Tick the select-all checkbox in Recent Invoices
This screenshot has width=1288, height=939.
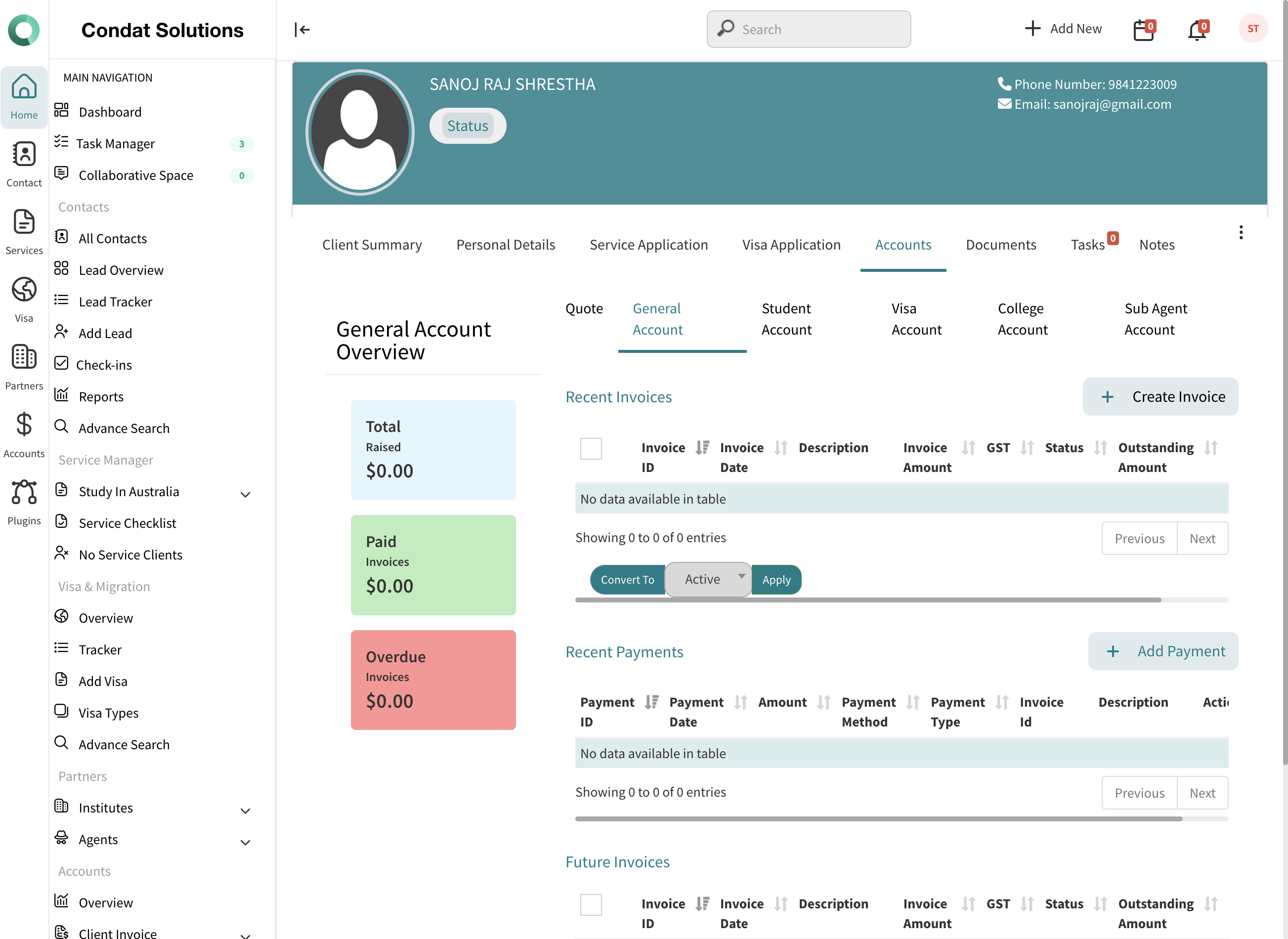(591, 448)
